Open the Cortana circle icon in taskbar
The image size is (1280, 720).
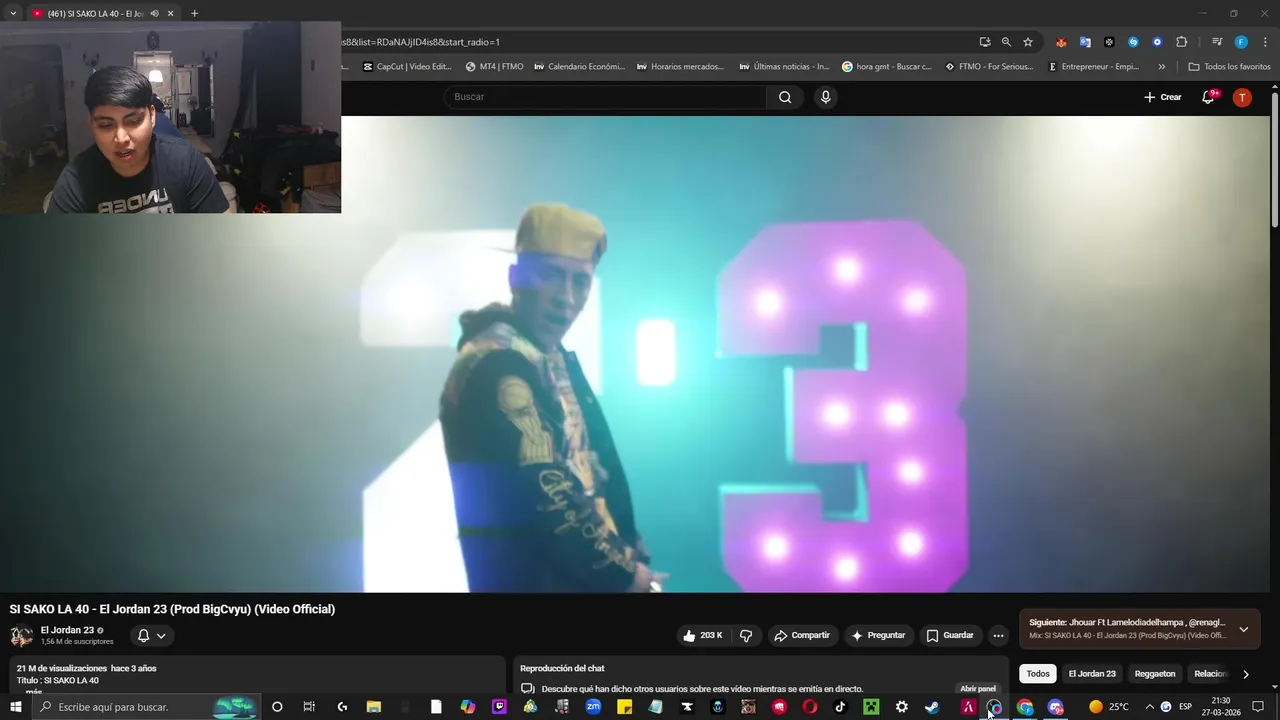pyautogui.click(x=277, y=707)
